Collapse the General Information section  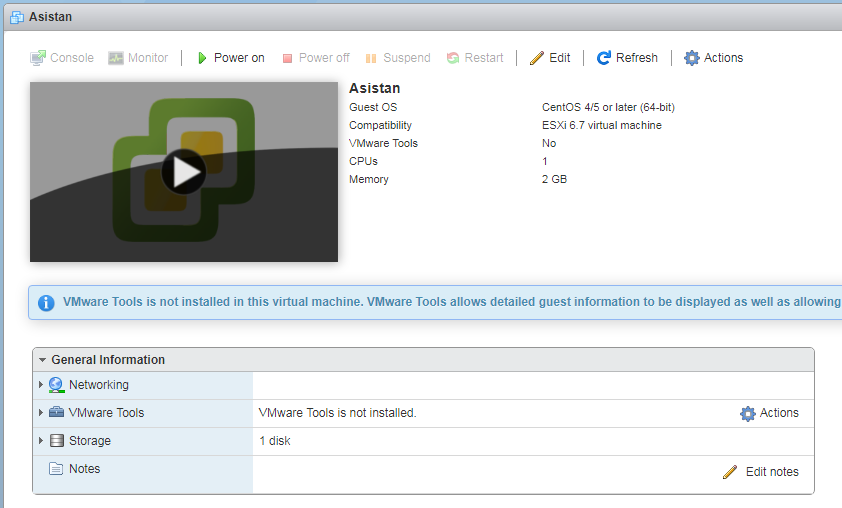pos(42,360)
